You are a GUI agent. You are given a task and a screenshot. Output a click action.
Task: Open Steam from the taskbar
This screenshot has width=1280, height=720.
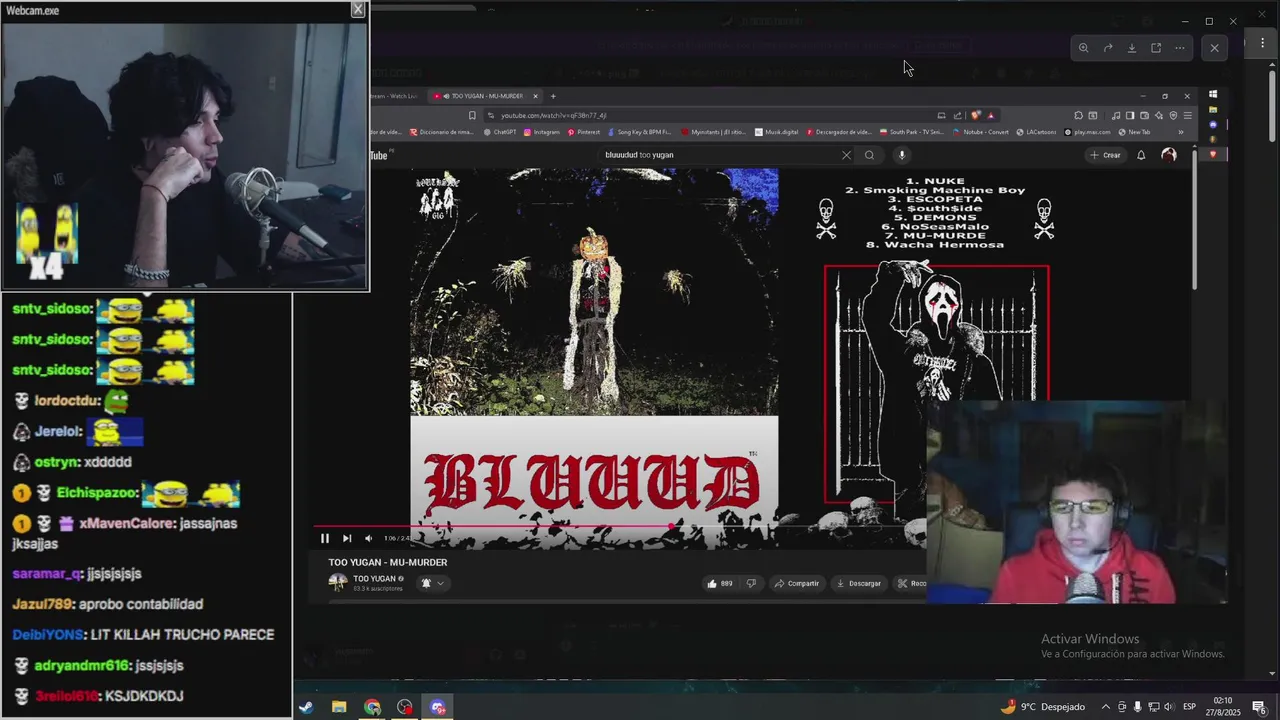point(306,707)
